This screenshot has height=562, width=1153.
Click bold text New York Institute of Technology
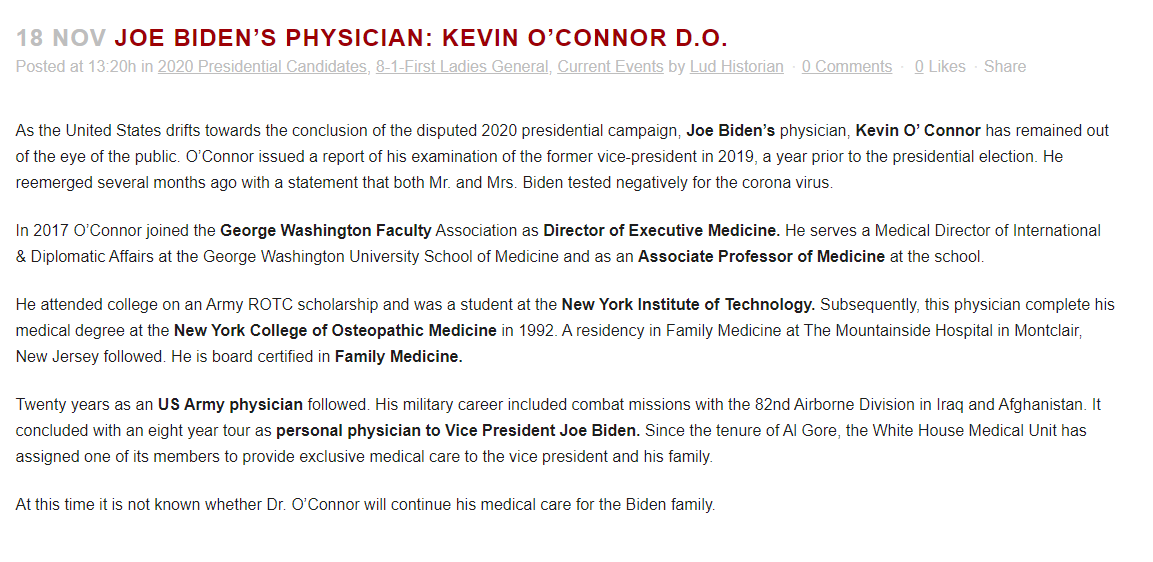pos(688,305)
